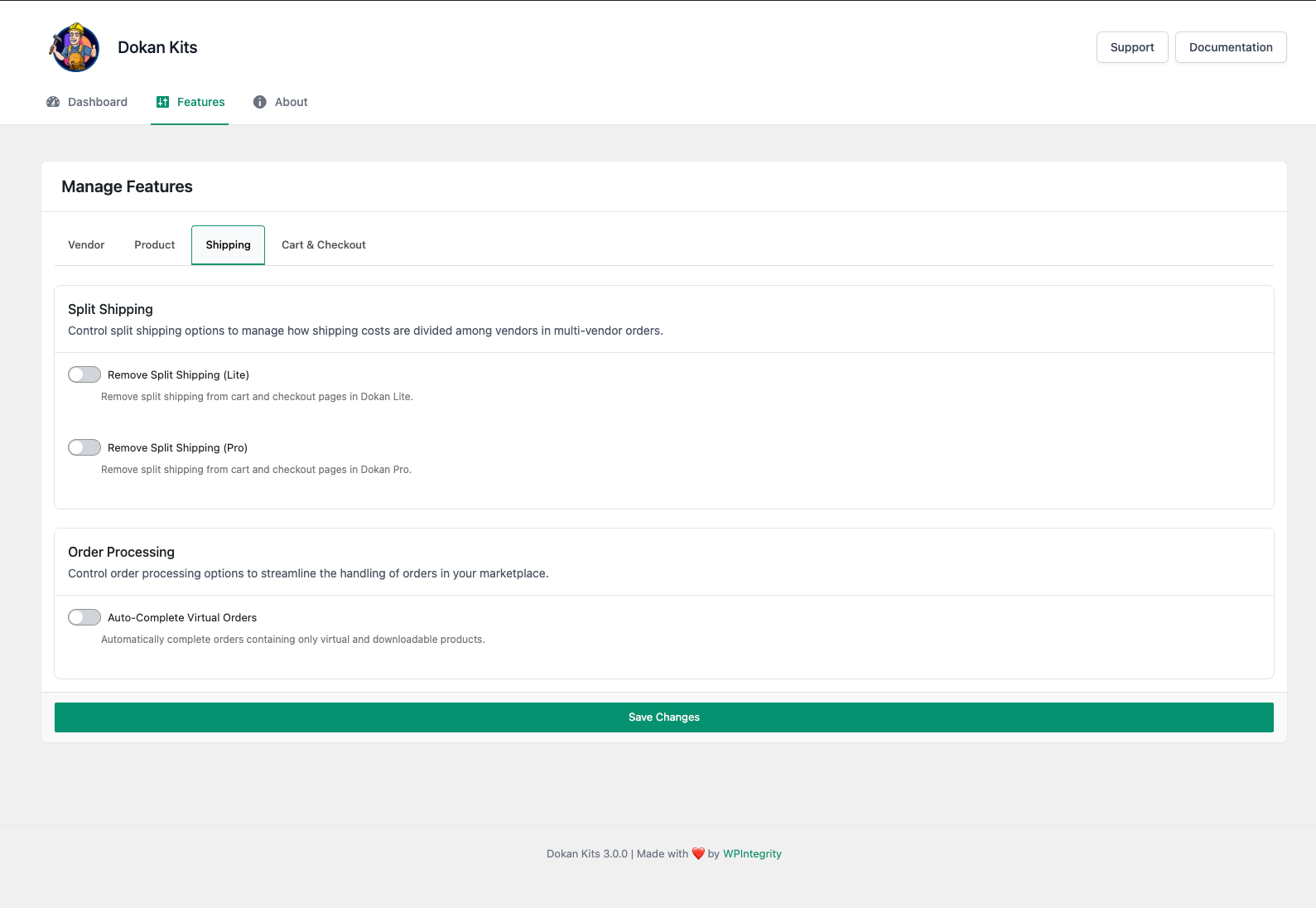Click the heart icon in footer
Viewport: 1316px width, 908px height.
point(698,853)
